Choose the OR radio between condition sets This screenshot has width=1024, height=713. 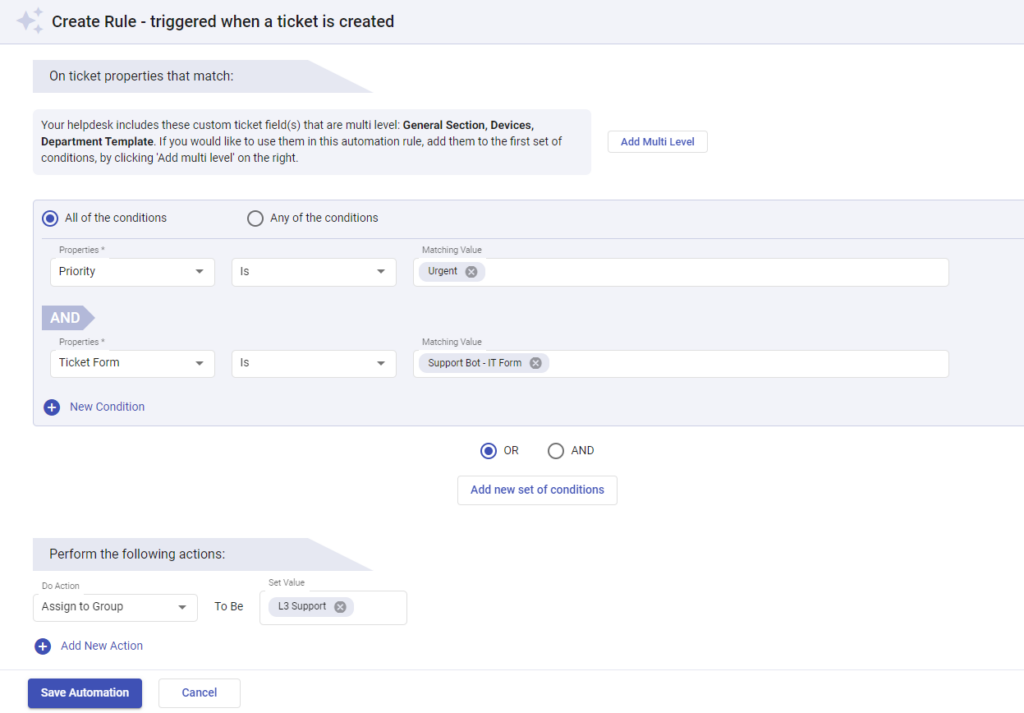[x=488, y=450]
